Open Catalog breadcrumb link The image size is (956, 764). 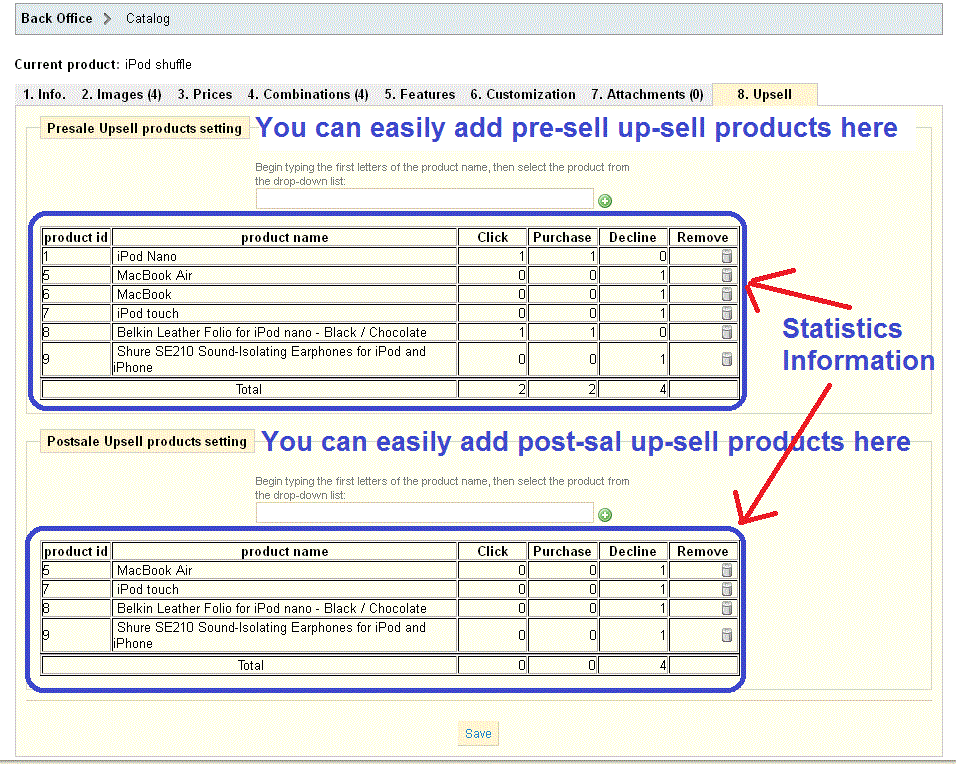(148, 18)
